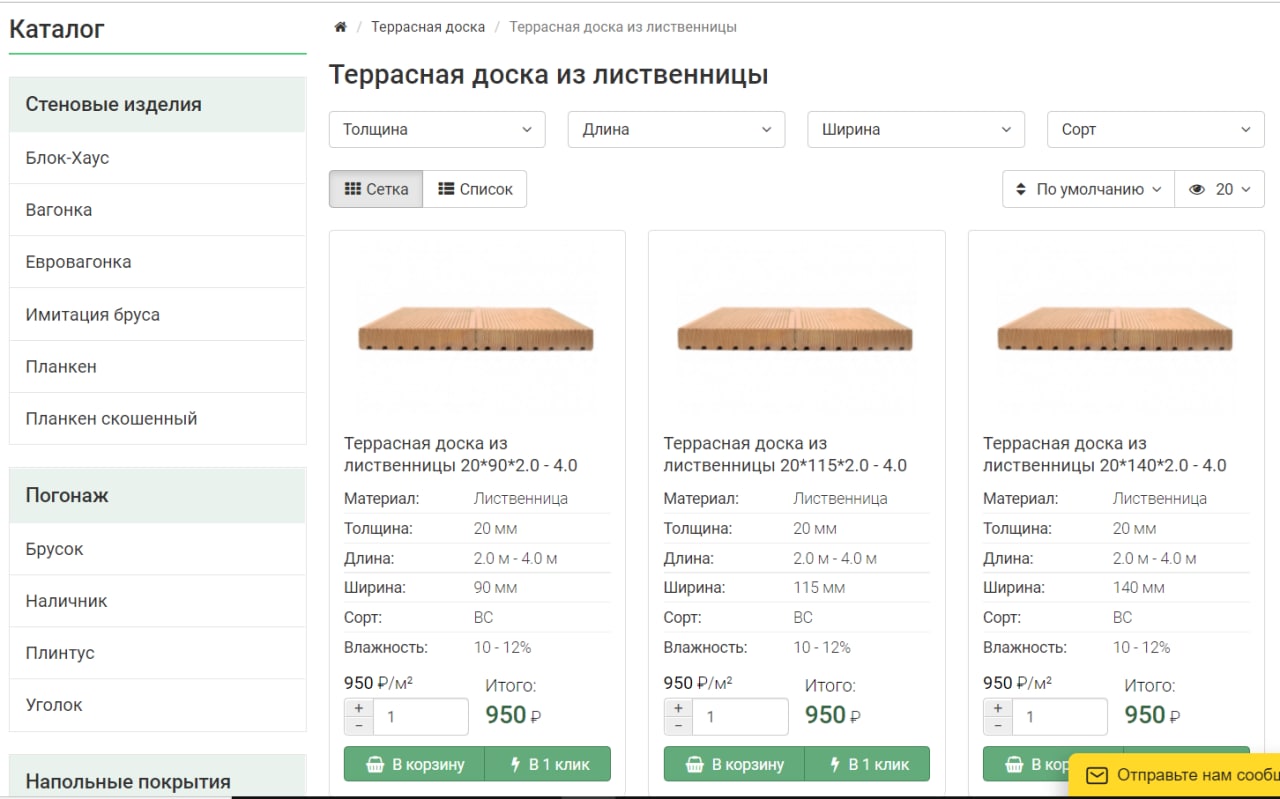This screenshot has height=799, width=1280.
Task: Increase quantity with plus for 20*90 board
Action: tap(359, 708)
